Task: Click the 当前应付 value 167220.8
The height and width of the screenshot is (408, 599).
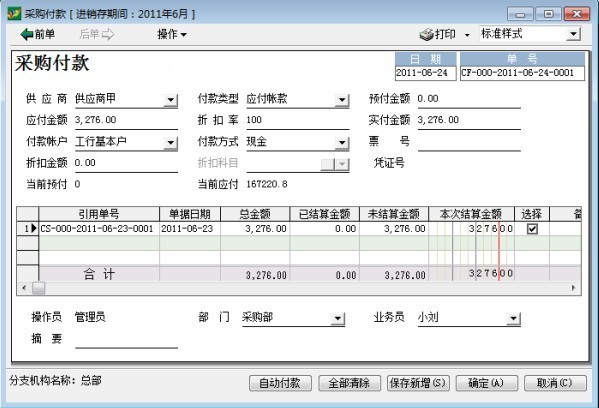Action: tap(267, 185)
